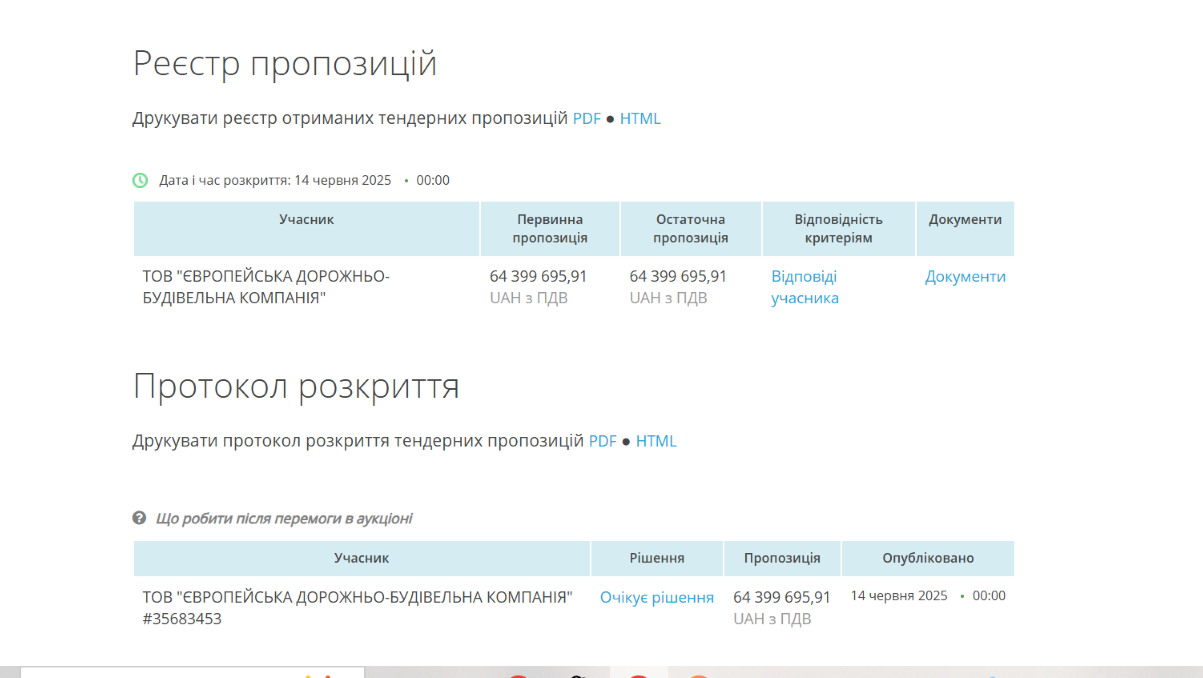1203x678 pixels.
Task: Click the 'Опубліковано' column header
Action: (928, 558)
